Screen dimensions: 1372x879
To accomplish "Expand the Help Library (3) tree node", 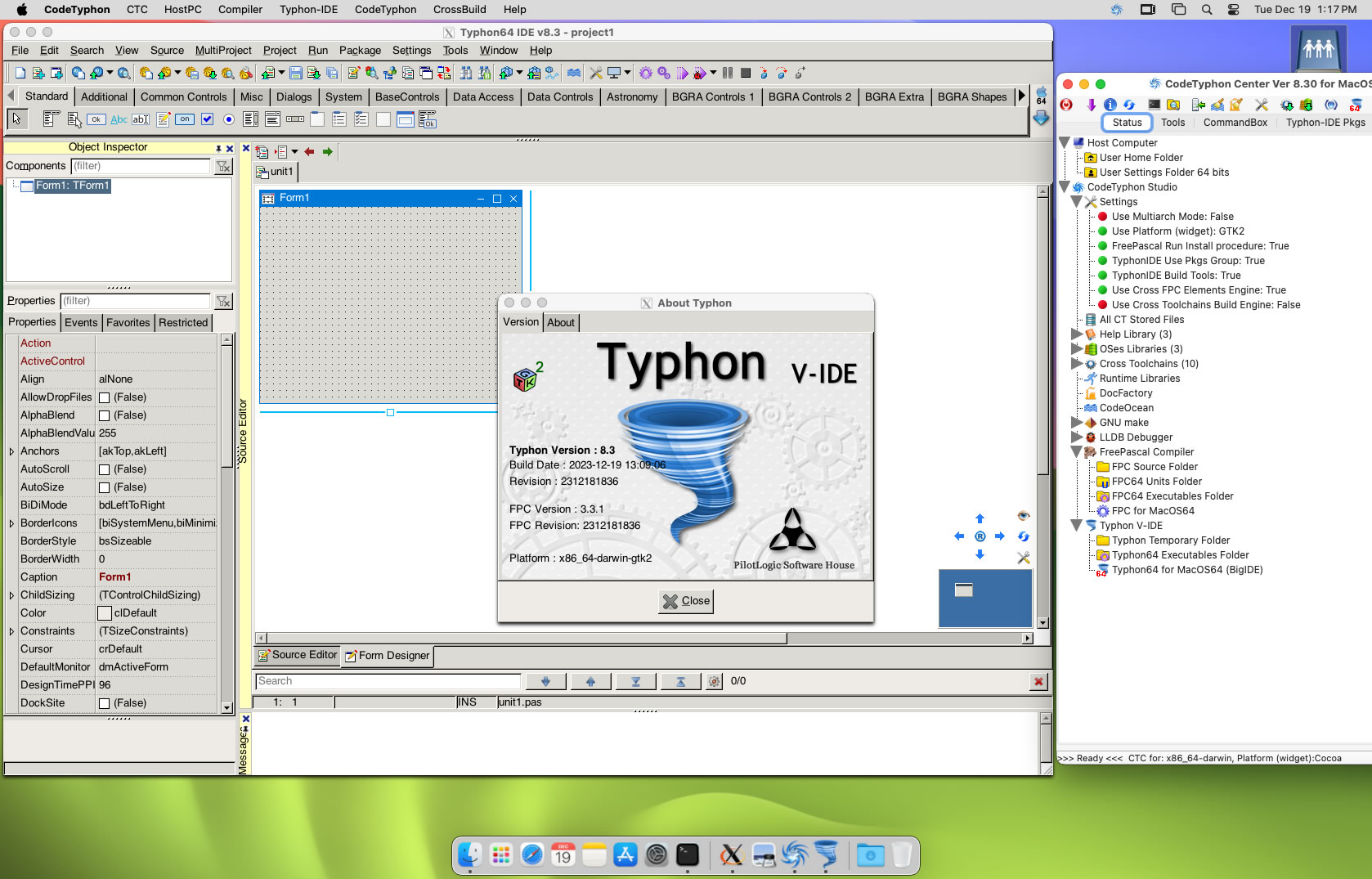I will (1077, 334).
